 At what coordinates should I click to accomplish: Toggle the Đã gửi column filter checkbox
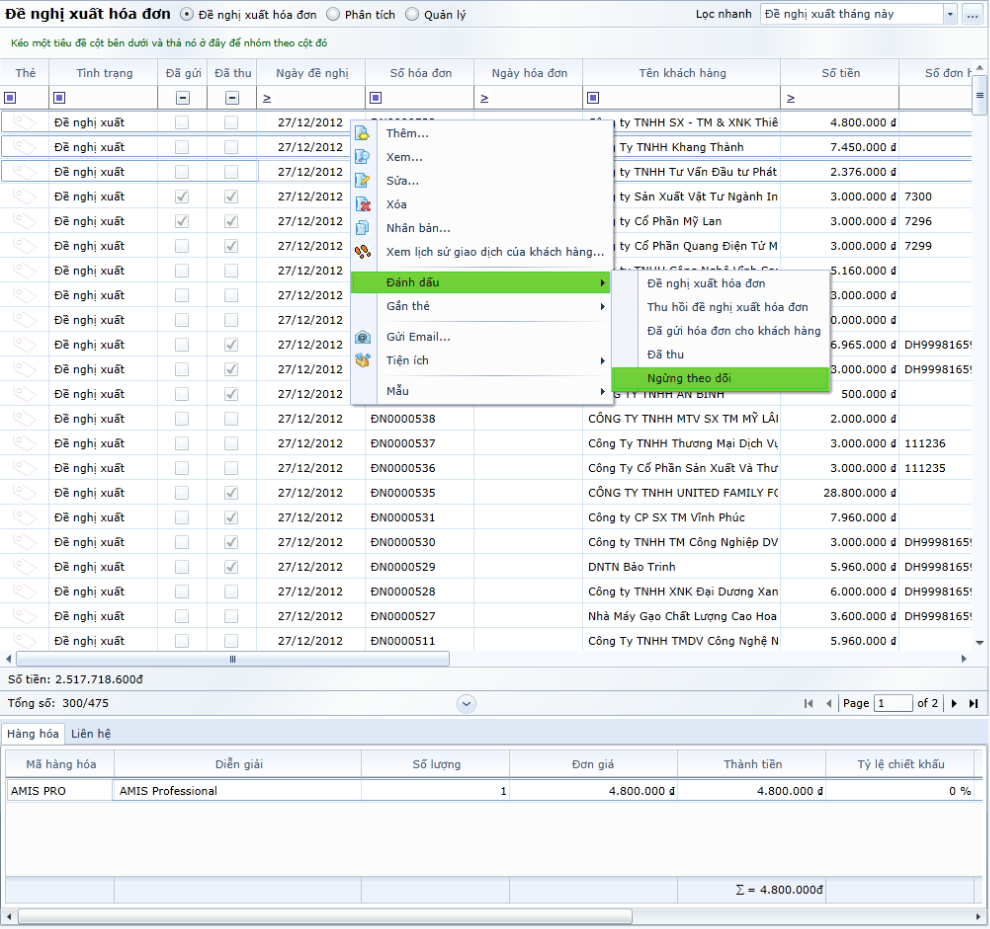[x=182, y=98]
